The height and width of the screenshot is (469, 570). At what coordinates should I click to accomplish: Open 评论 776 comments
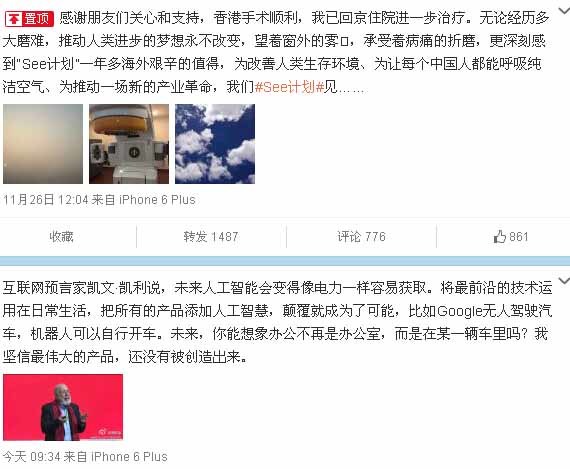tap(361, 237)
